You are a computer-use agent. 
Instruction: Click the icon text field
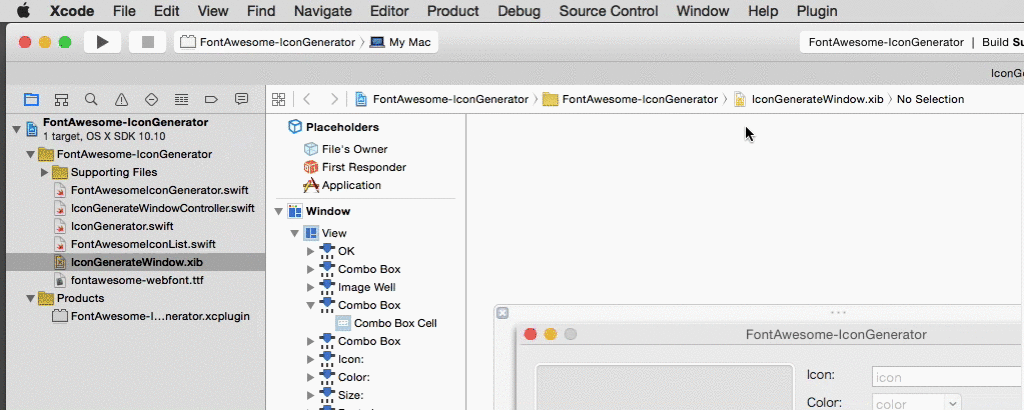tap(948, 377)
